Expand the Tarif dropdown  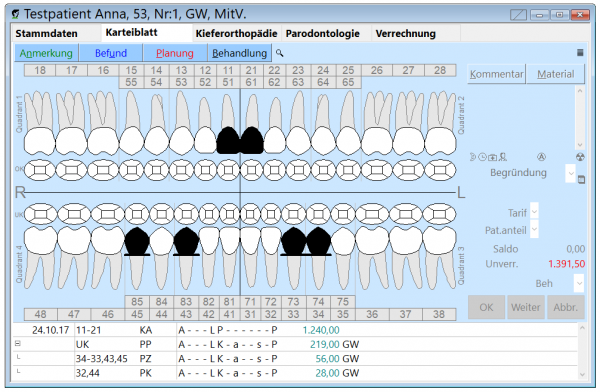coord(534,211)
